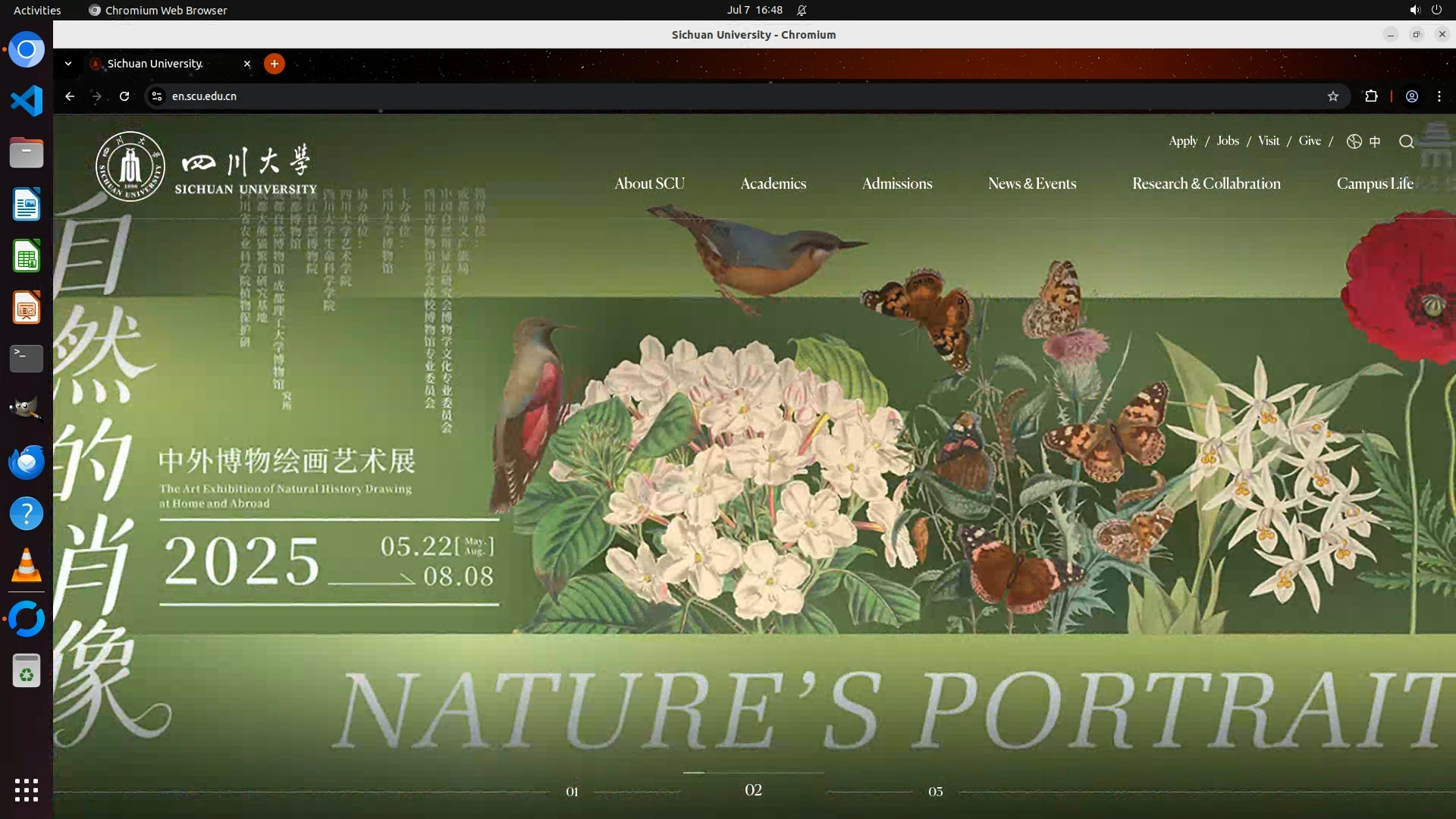Open new tab with plus button

(275, 64)
